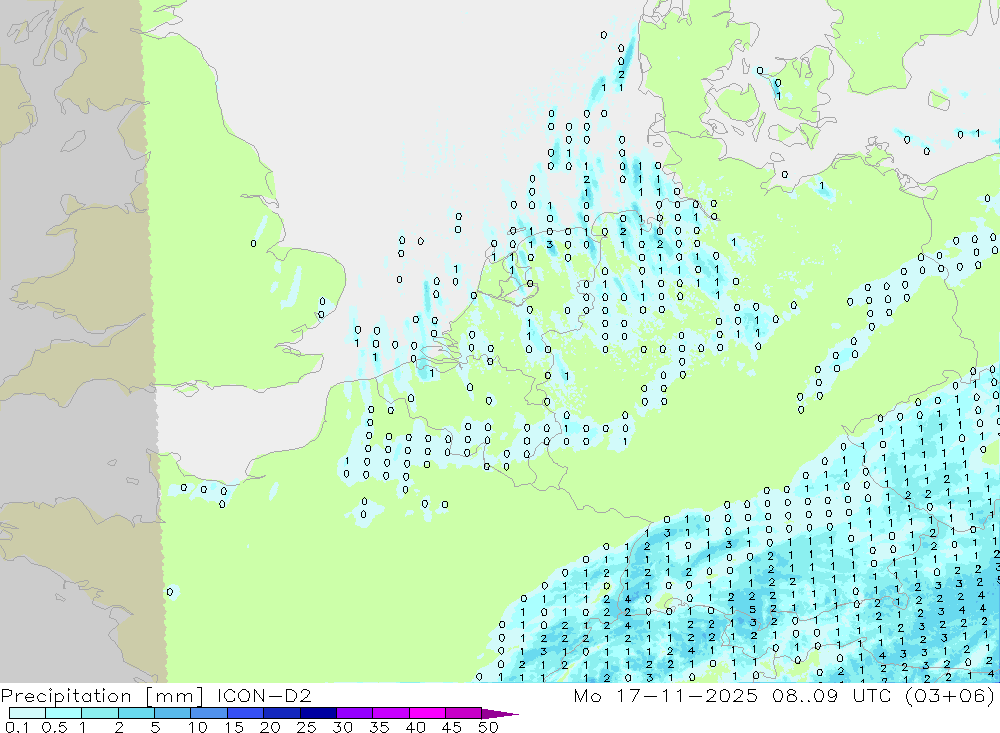The width and height of the screenshot is (1000, 733).
Task: Click the '0.1' legend scale label
Action: tap(17, 727)
